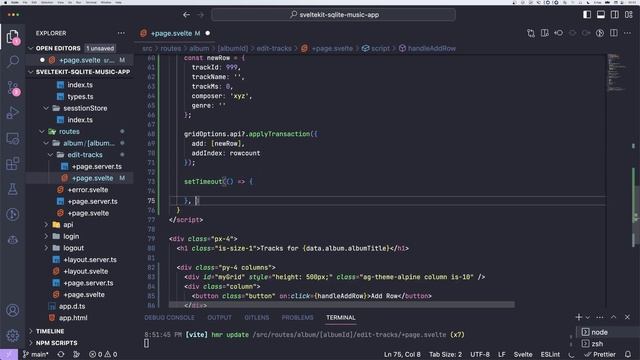Open the Run and Debug view
Screen dimensions: 640x360
click(x=13, y=113)
